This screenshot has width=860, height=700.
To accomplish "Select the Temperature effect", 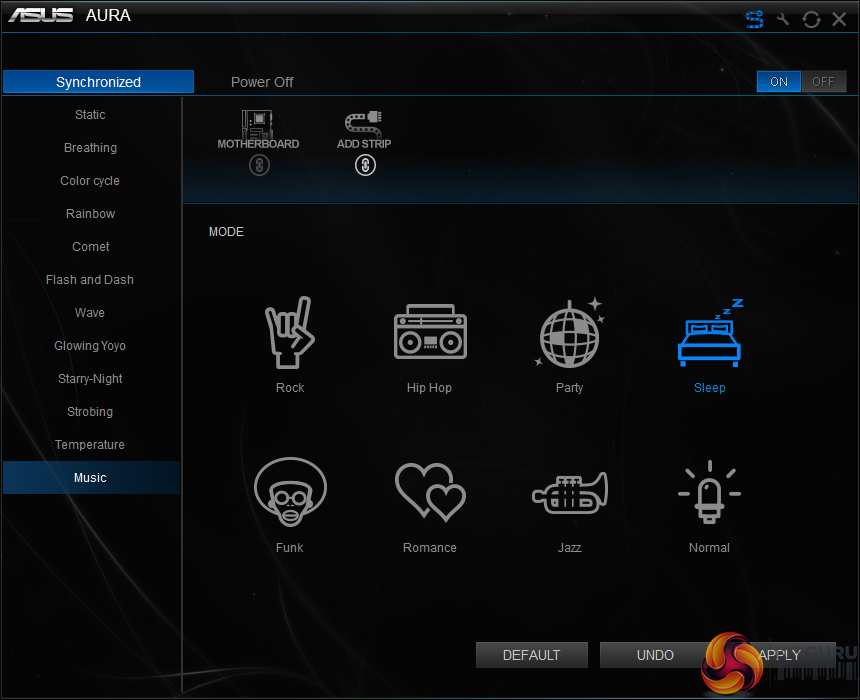I will [x=90, y=444].
